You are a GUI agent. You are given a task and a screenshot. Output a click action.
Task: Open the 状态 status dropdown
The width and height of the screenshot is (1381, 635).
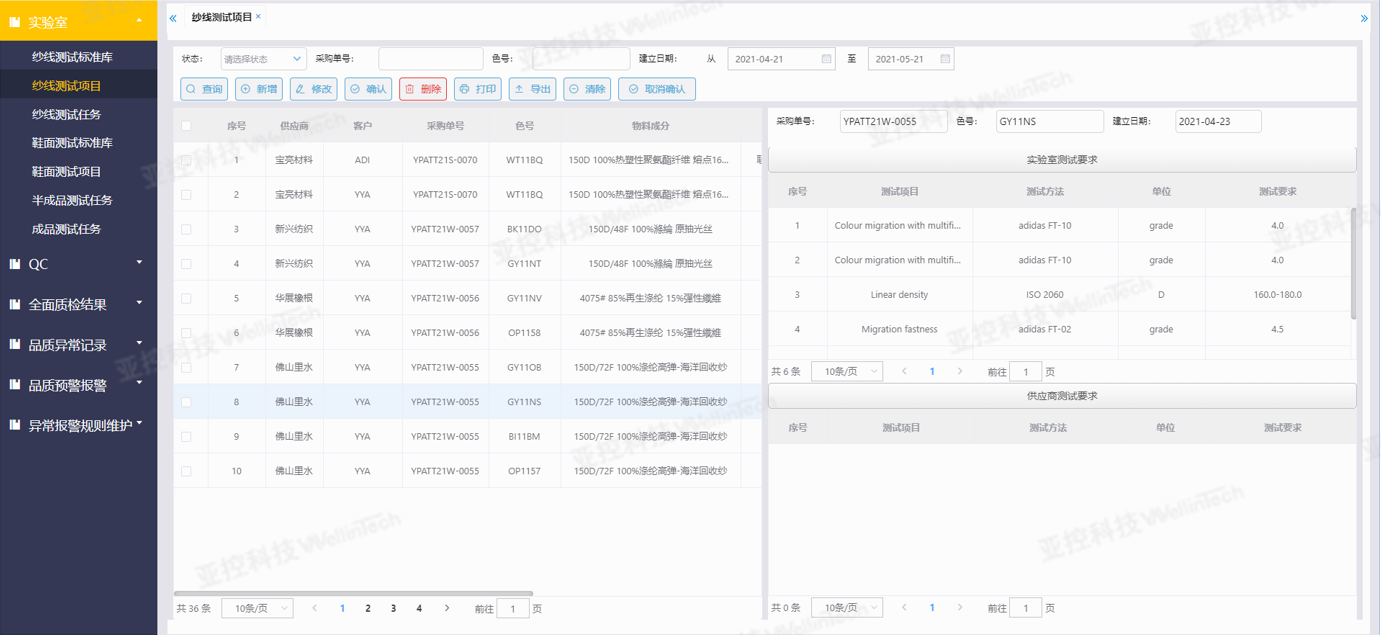(263, 59)
